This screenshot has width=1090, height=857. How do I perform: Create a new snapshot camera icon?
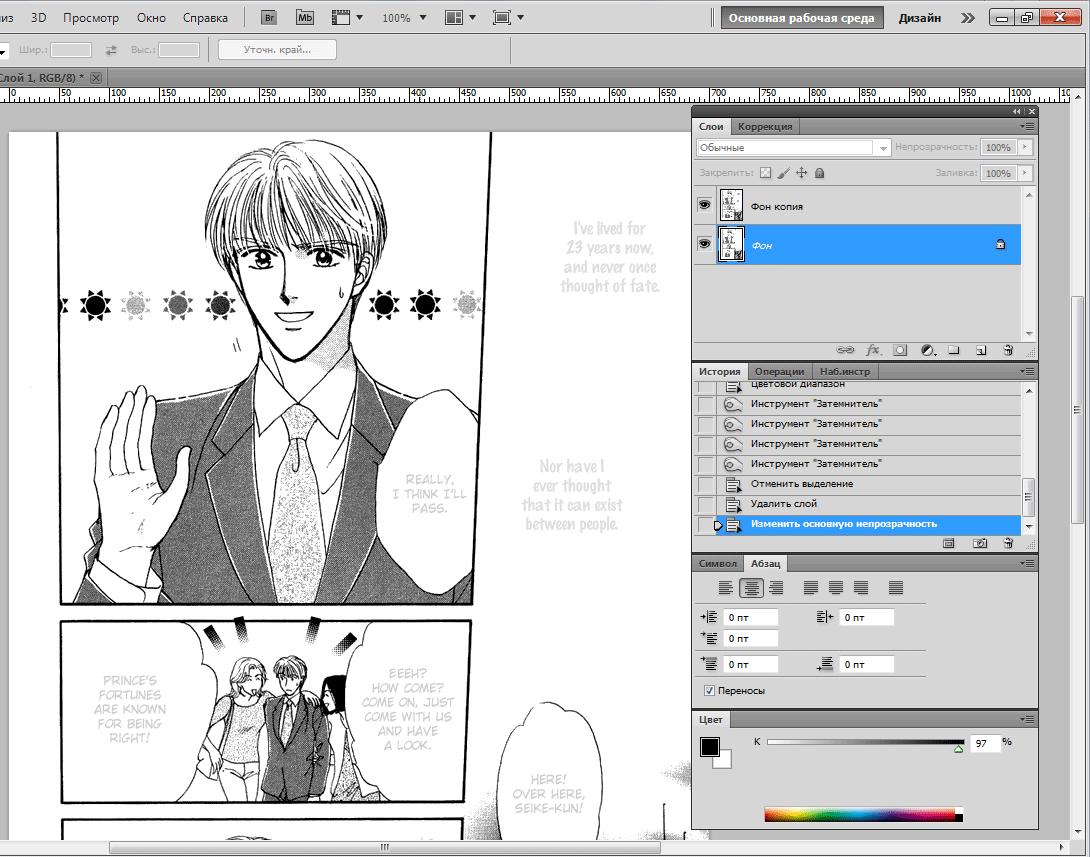(980, 544)
